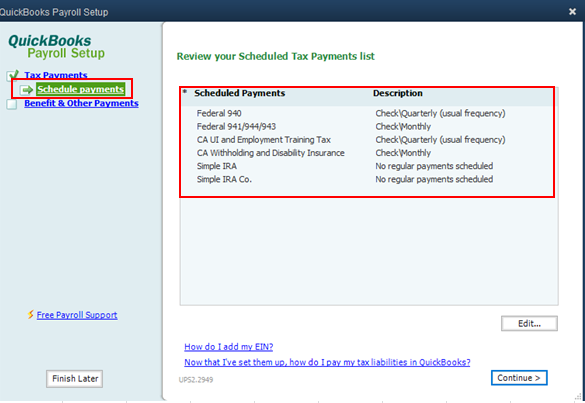
Task: Open link about paying tax liabilities in QuickBooks
Action: click(327, 362)
